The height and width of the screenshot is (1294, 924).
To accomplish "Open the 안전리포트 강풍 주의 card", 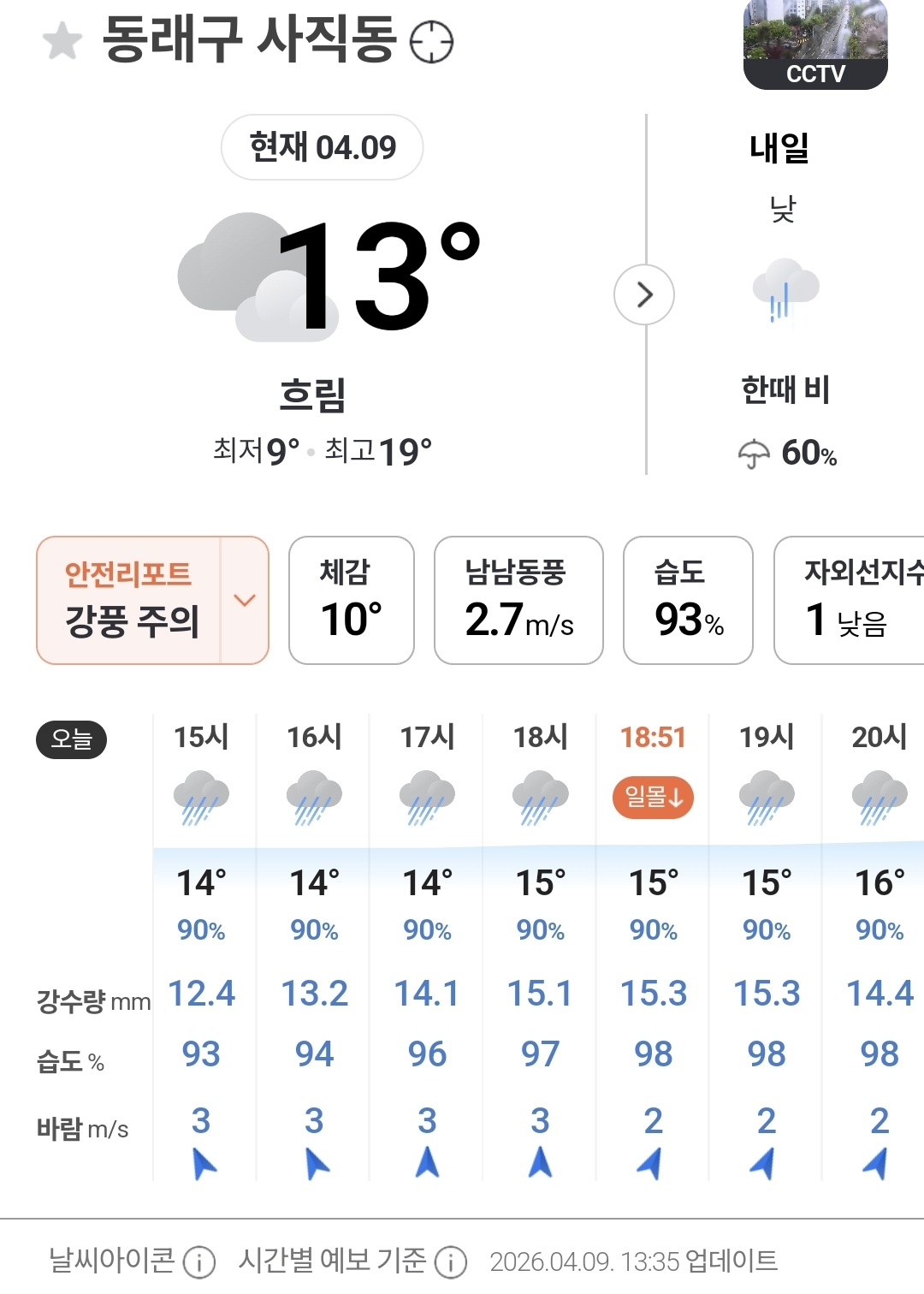I will (130, 600).
